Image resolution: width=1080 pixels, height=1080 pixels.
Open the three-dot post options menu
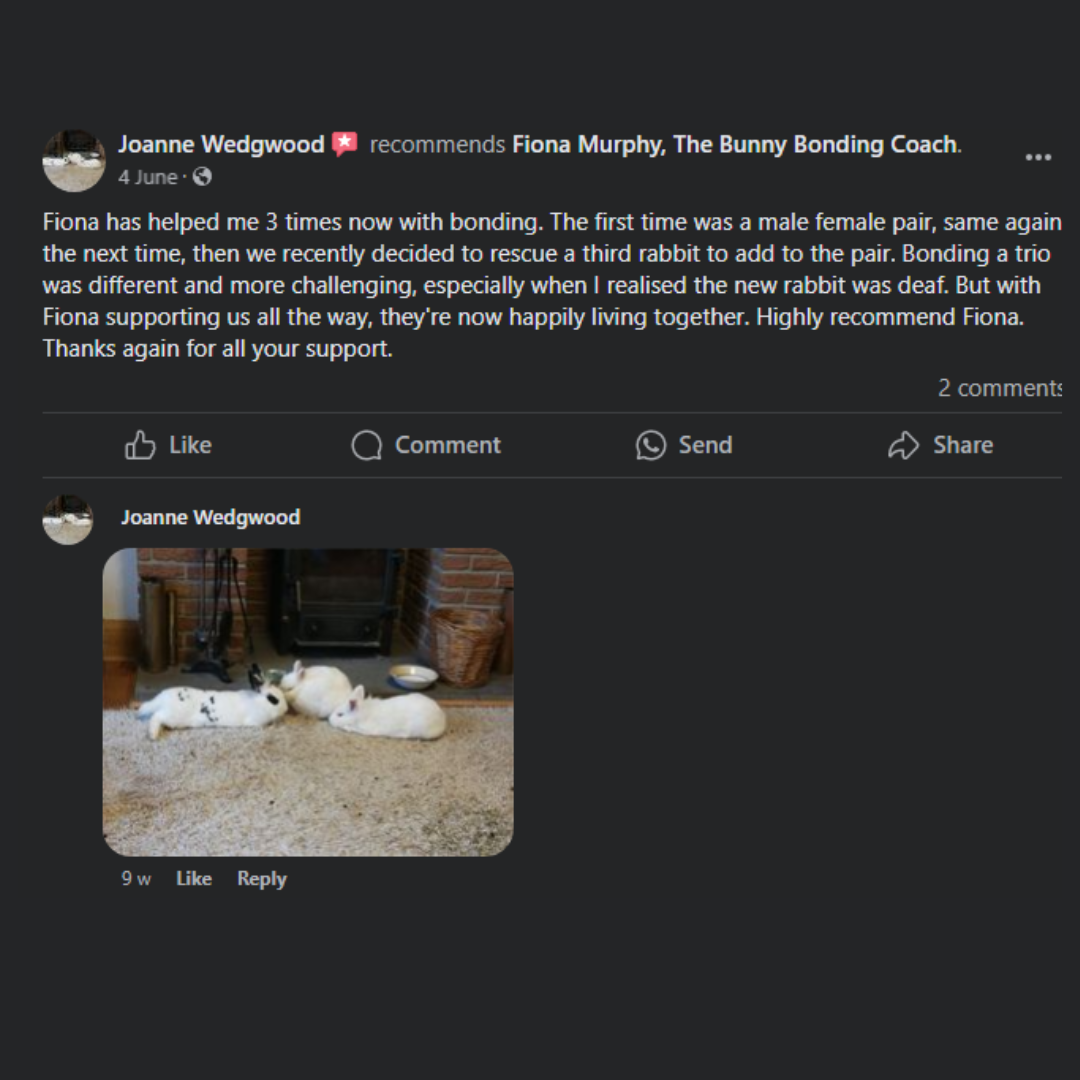[1038, 157]
